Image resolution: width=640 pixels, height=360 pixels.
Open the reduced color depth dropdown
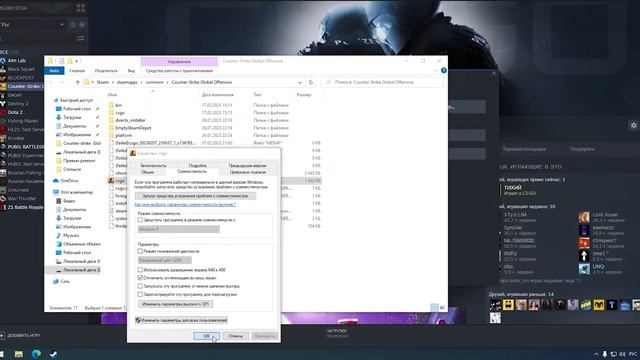point(164,260)
